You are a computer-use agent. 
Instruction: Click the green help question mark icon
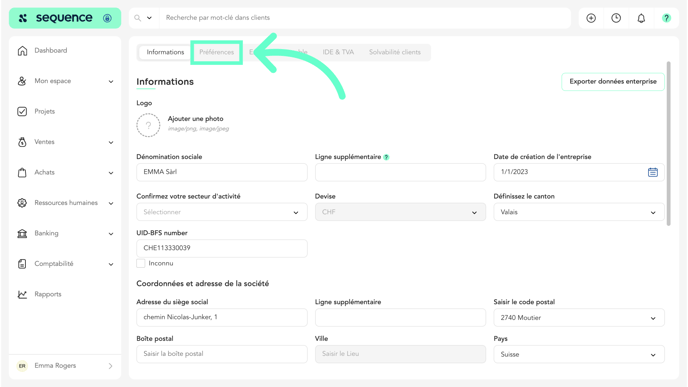(666, 18)
